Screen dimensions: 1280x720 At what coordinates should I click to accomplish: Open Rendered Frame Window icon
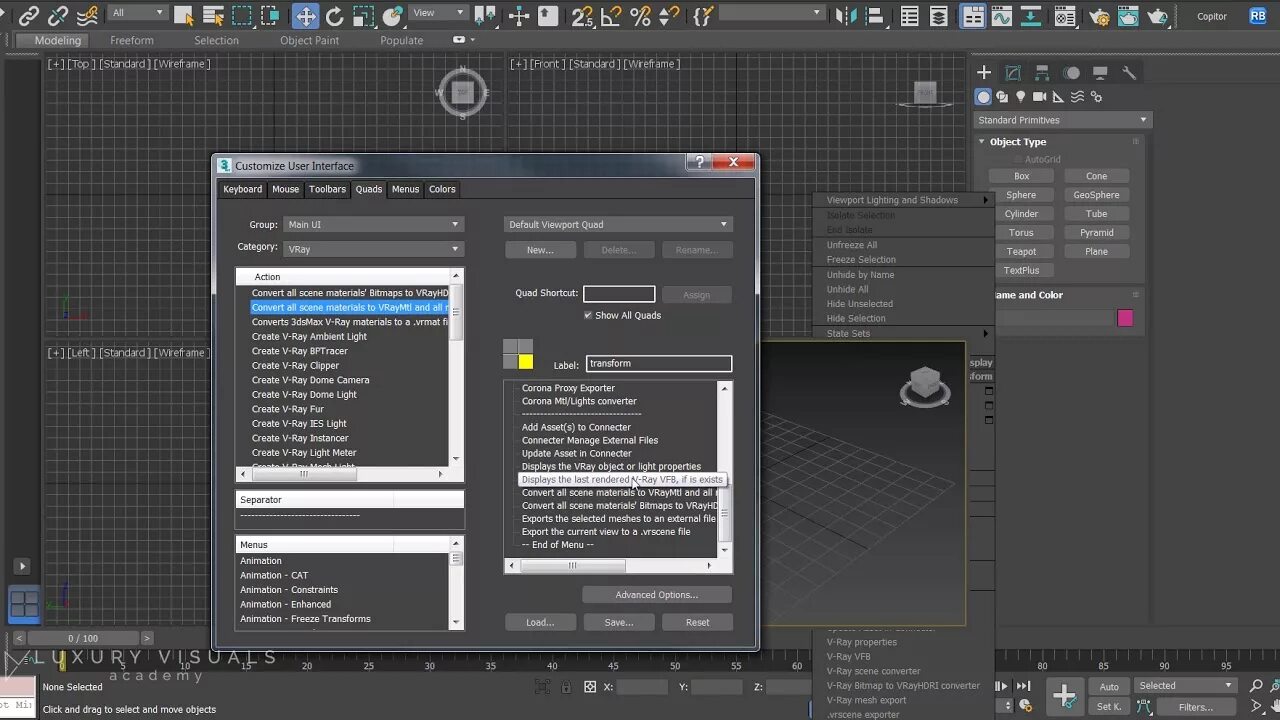(x=1130, y=15)
